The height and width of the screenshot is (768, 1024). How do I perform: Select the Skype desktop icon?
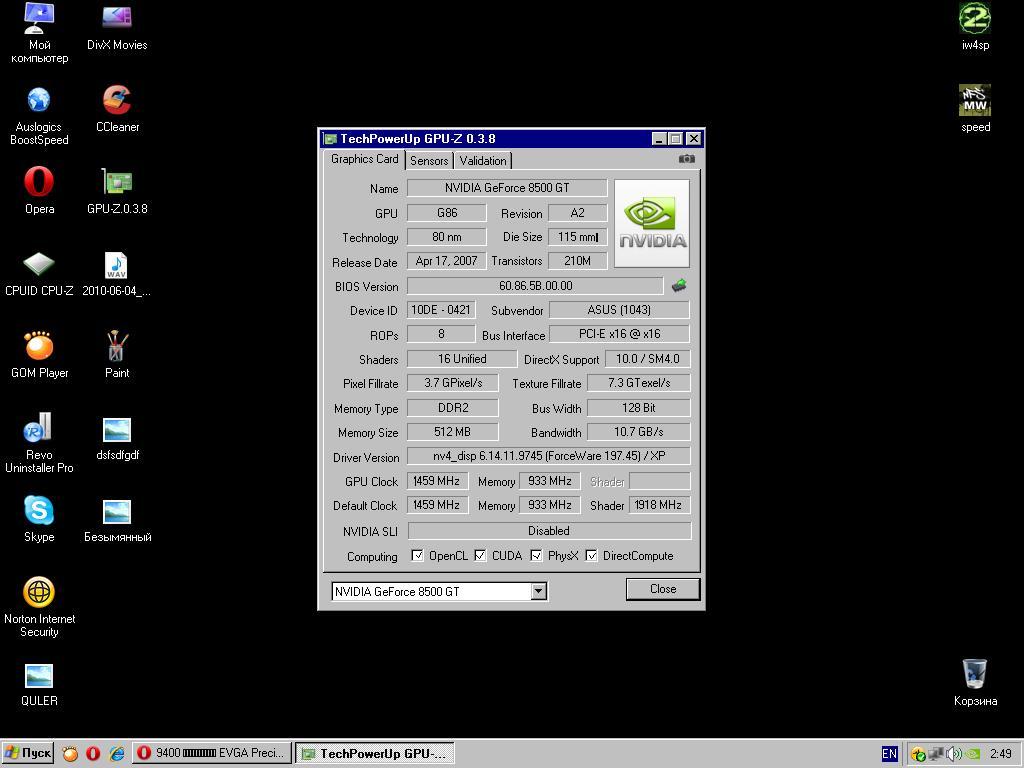[39, 511]
